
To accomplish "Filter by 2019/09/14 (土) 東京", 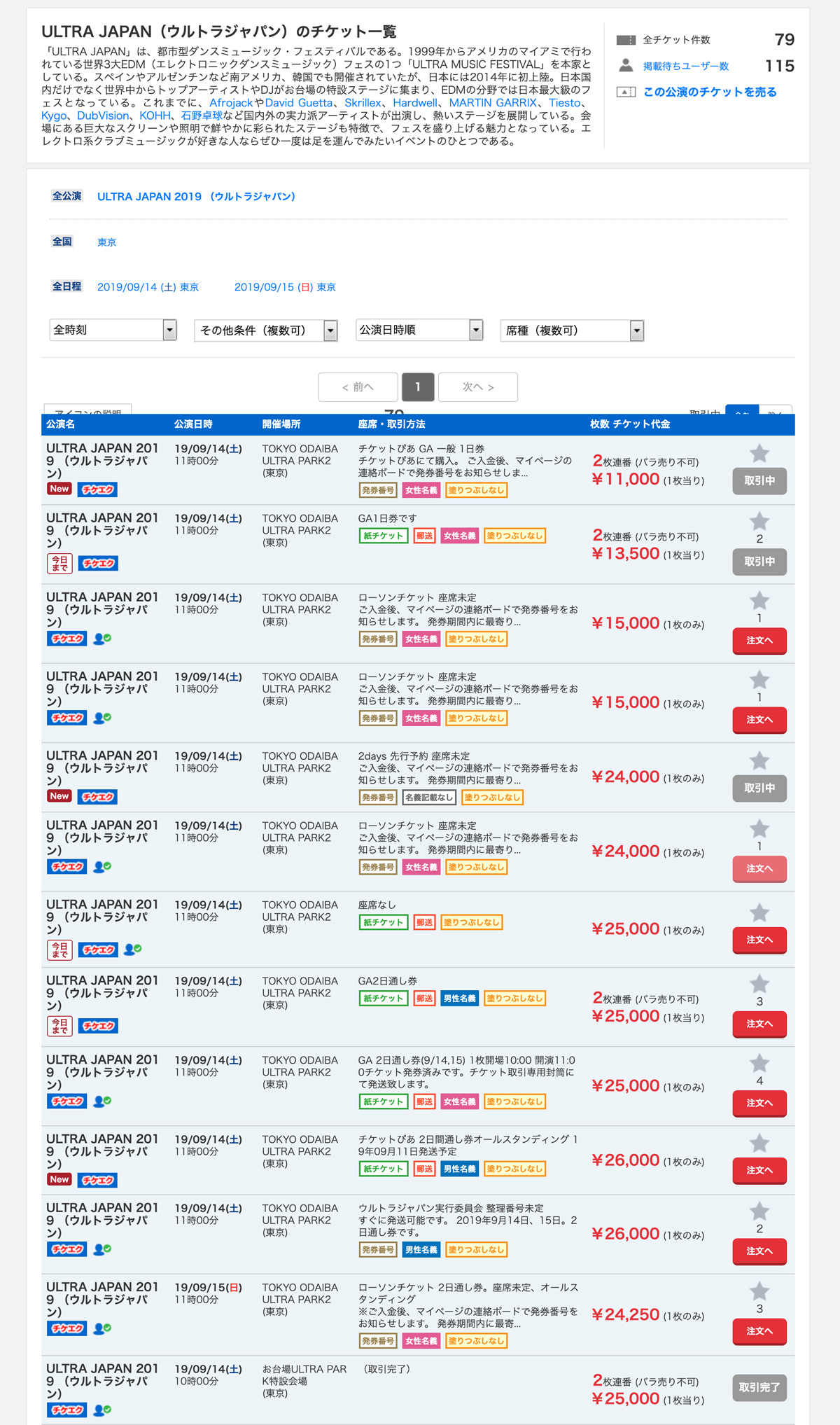I will 148,287.
